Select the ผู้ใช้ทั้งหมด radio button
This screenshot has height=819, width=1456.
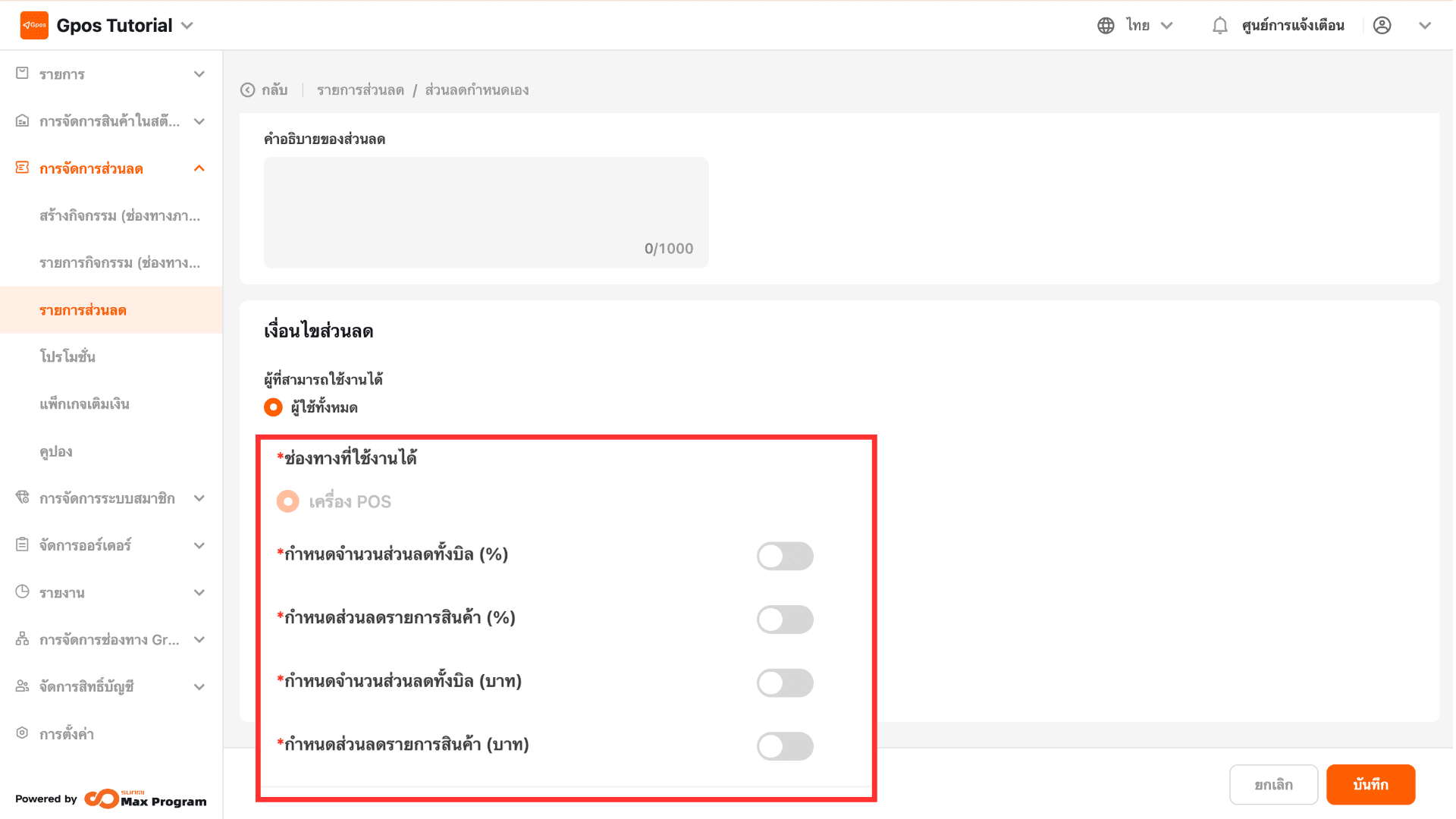tap(273, 407)
